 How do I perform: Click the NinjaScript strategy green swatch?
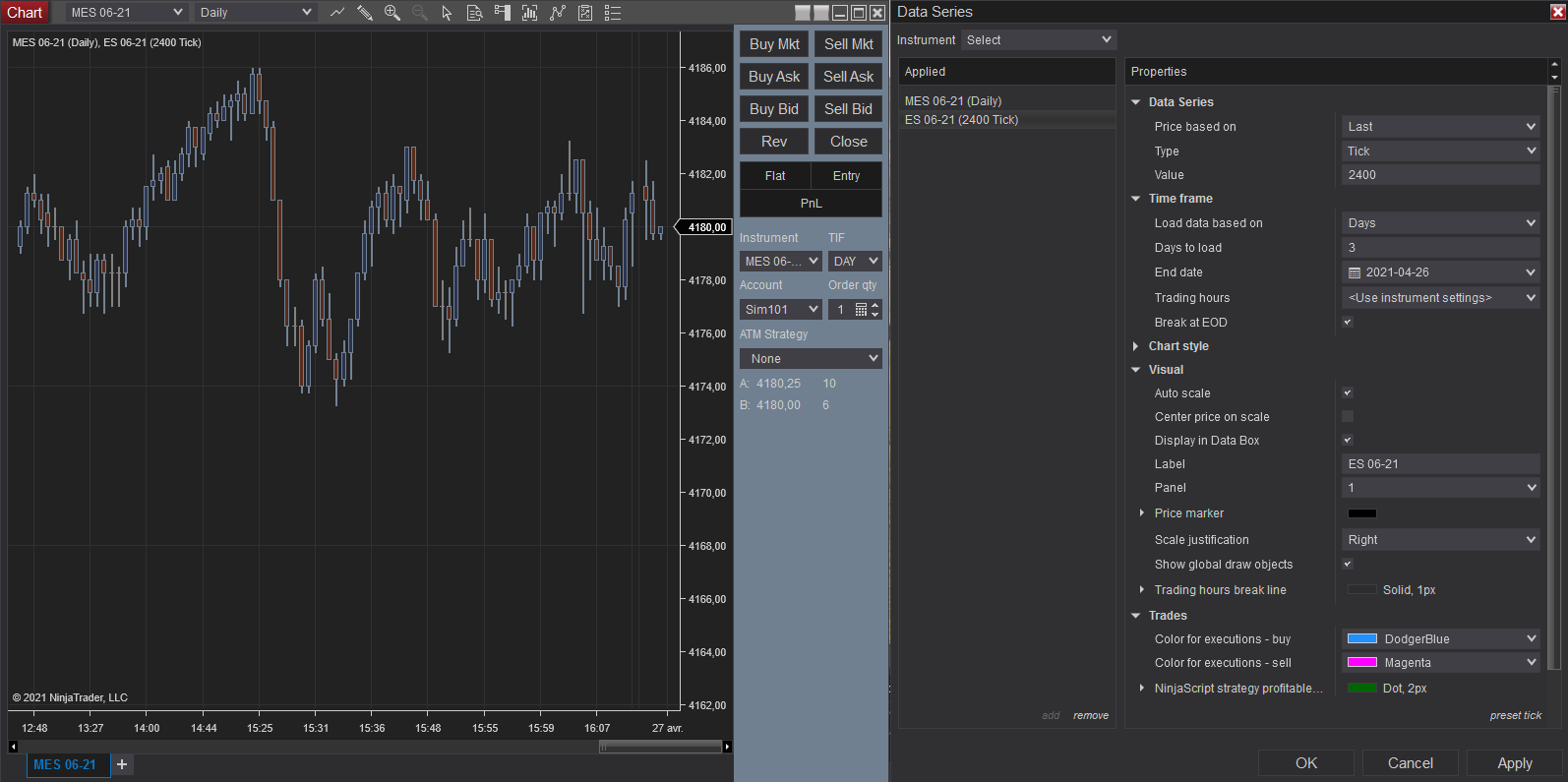click(1362, 689)
